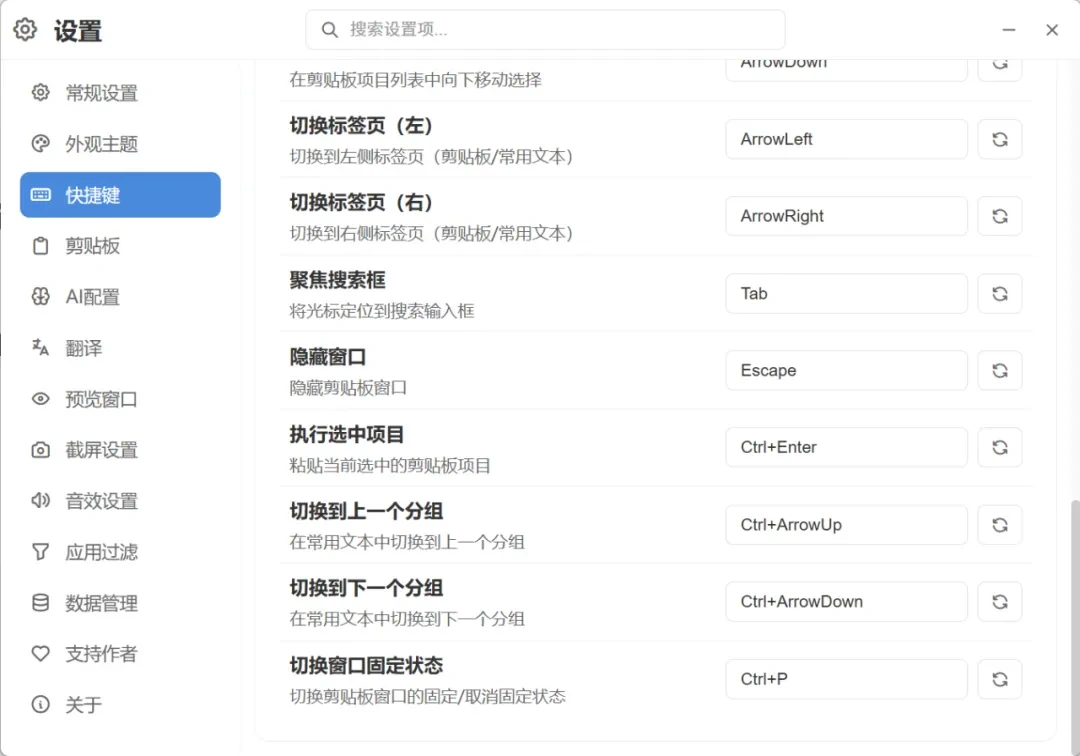
Task: Reset the 切换标签页（左） shortcut
Action: tap(999, 139)
